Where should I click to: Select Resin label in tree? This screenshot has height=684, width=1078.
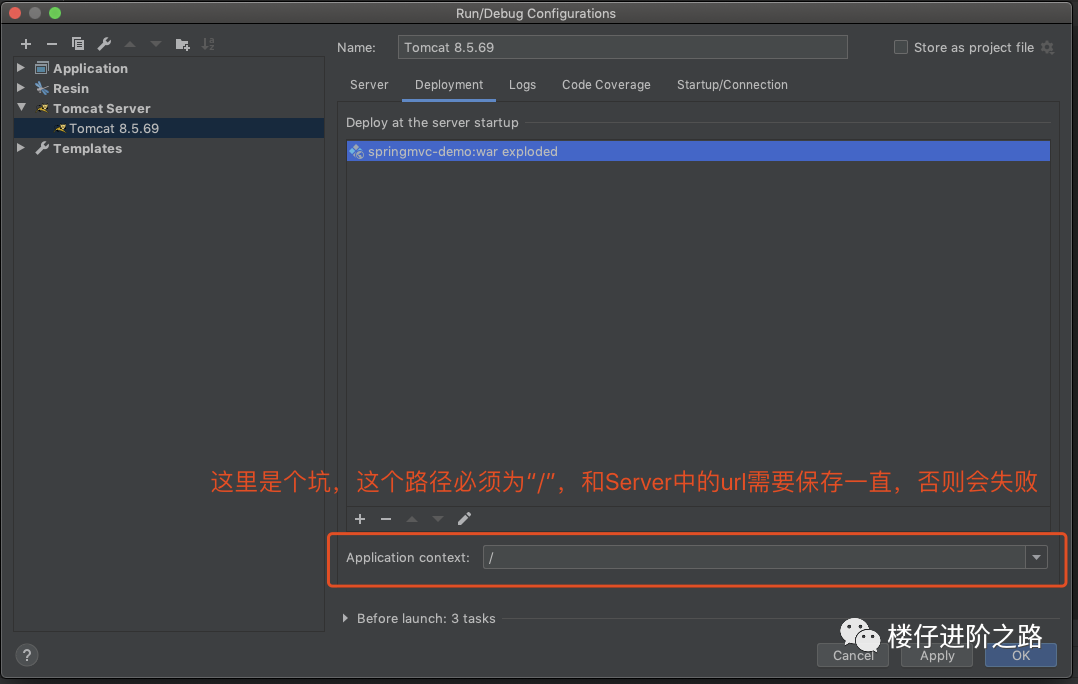tap(71, 88)
